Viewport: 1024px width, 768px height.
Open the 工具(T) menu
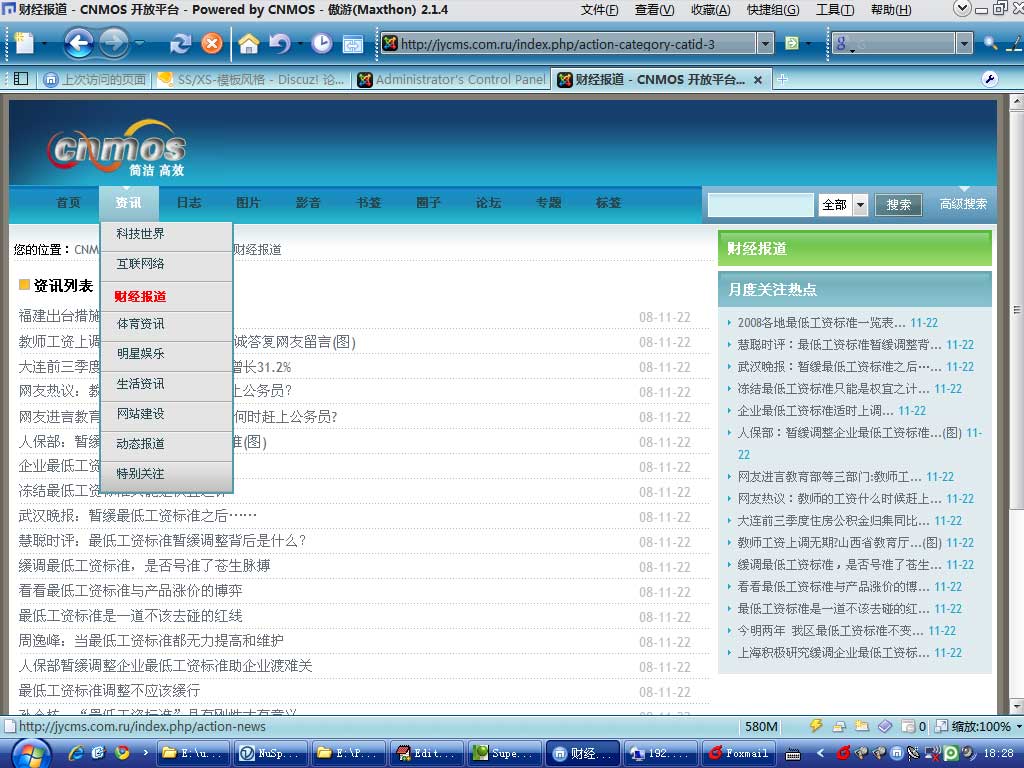pos(834,10)
